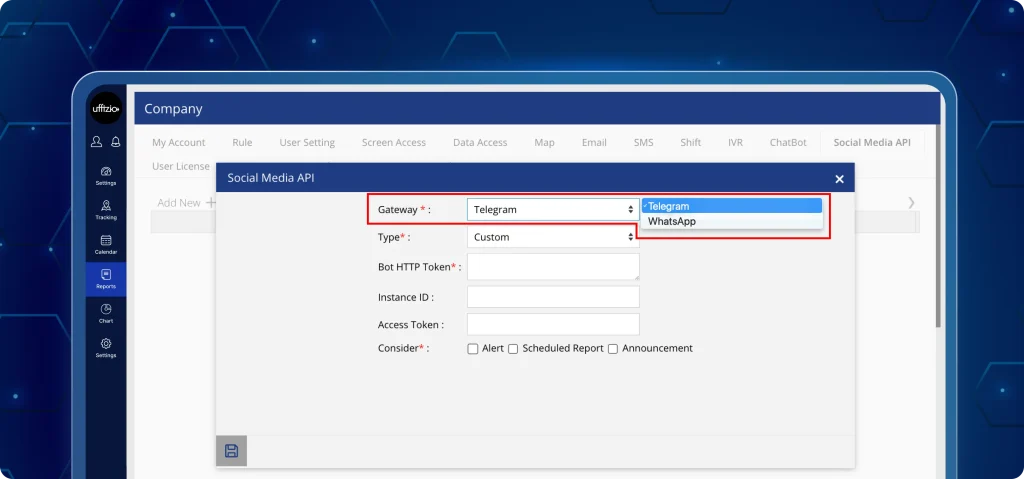
Task: Open the Screen Access tab
Action: [x=393, y=143]
